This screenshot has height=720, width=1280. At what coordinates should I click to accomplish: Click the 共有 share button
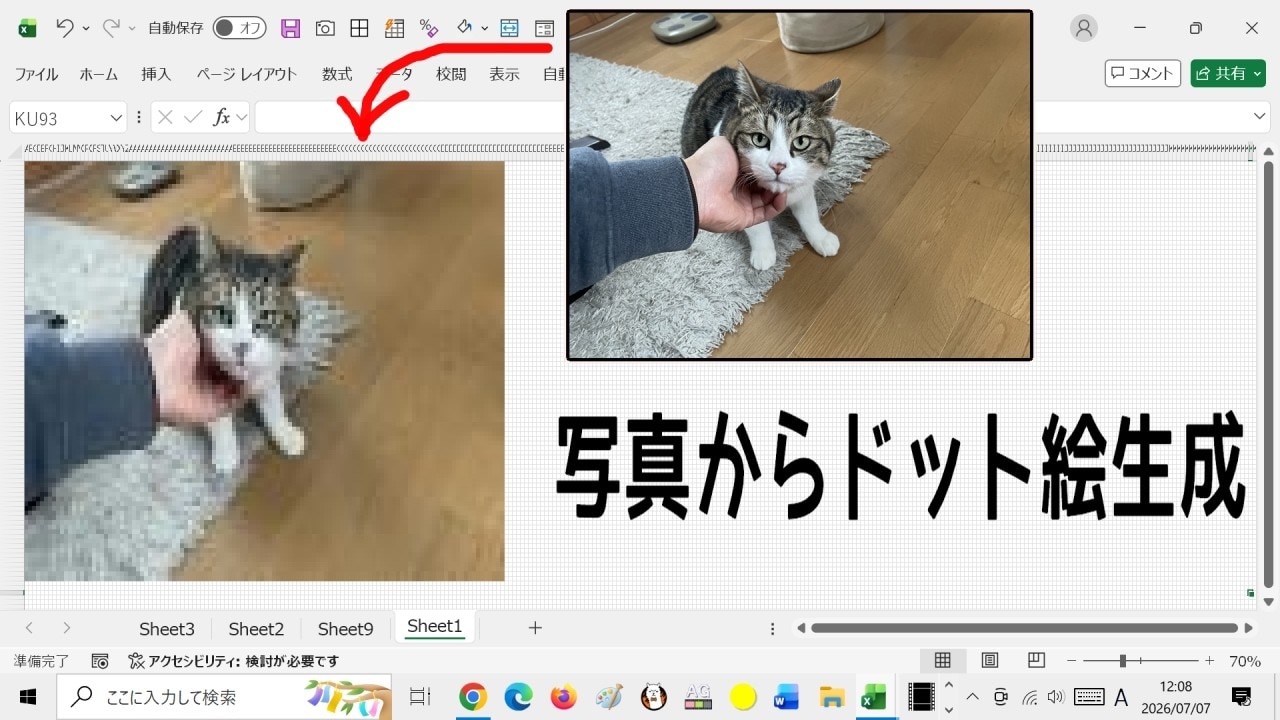[x=1228, y=73]
